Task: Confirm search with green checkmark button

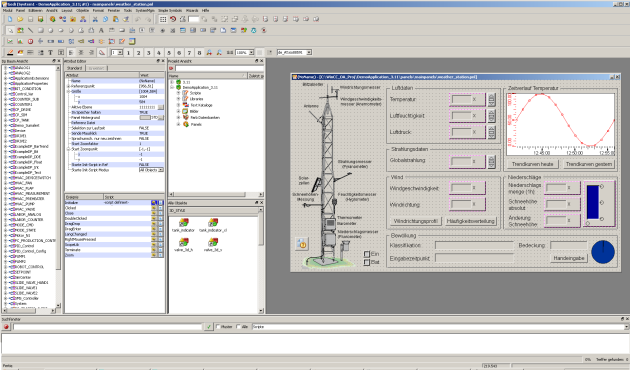Action: coord(209,327)
